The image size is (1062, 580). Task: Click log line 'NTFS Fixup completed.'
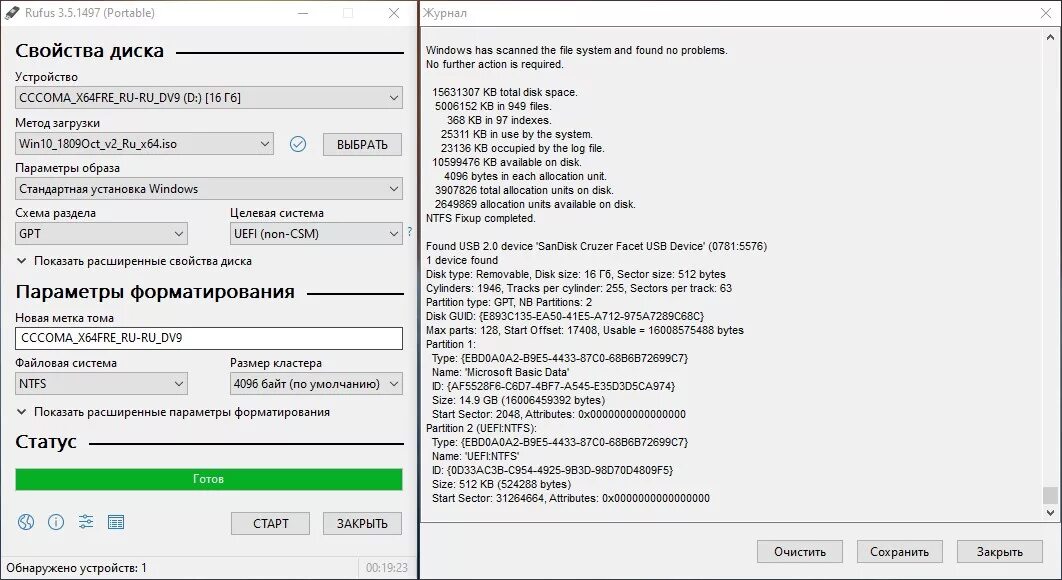(x=481, y=218)
